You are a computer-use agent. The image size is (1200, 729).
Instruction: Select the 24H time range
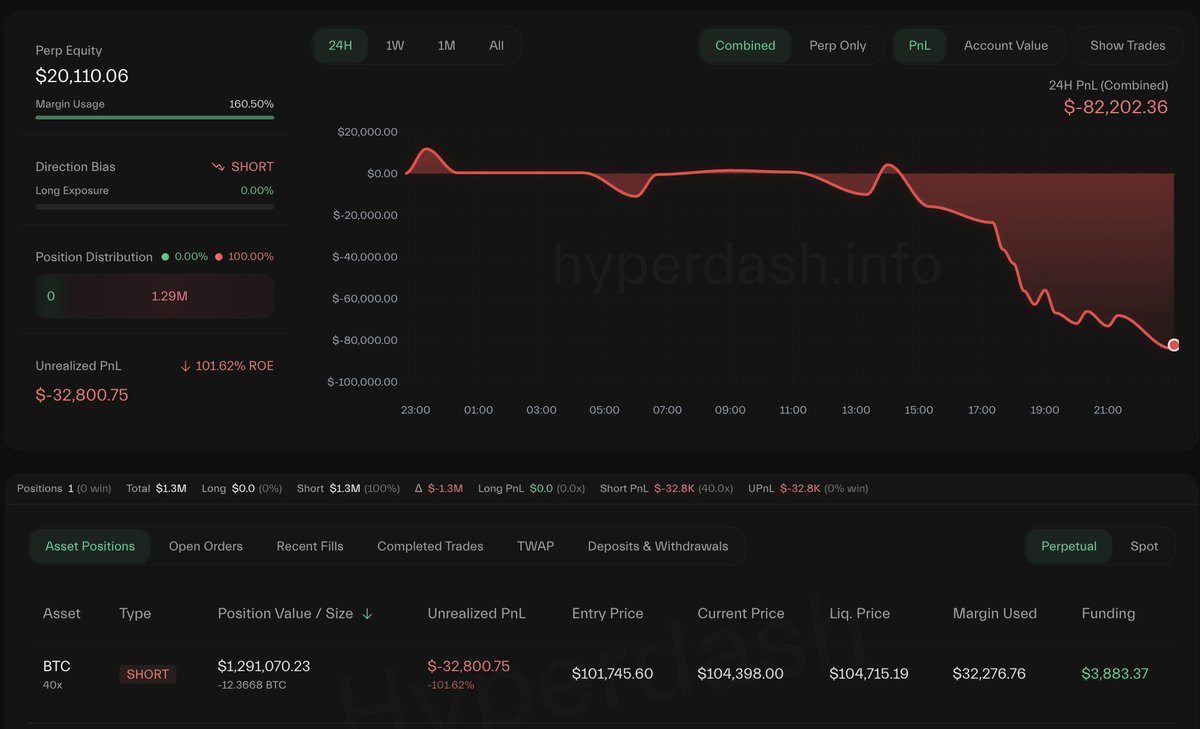[x=340, y=46]
